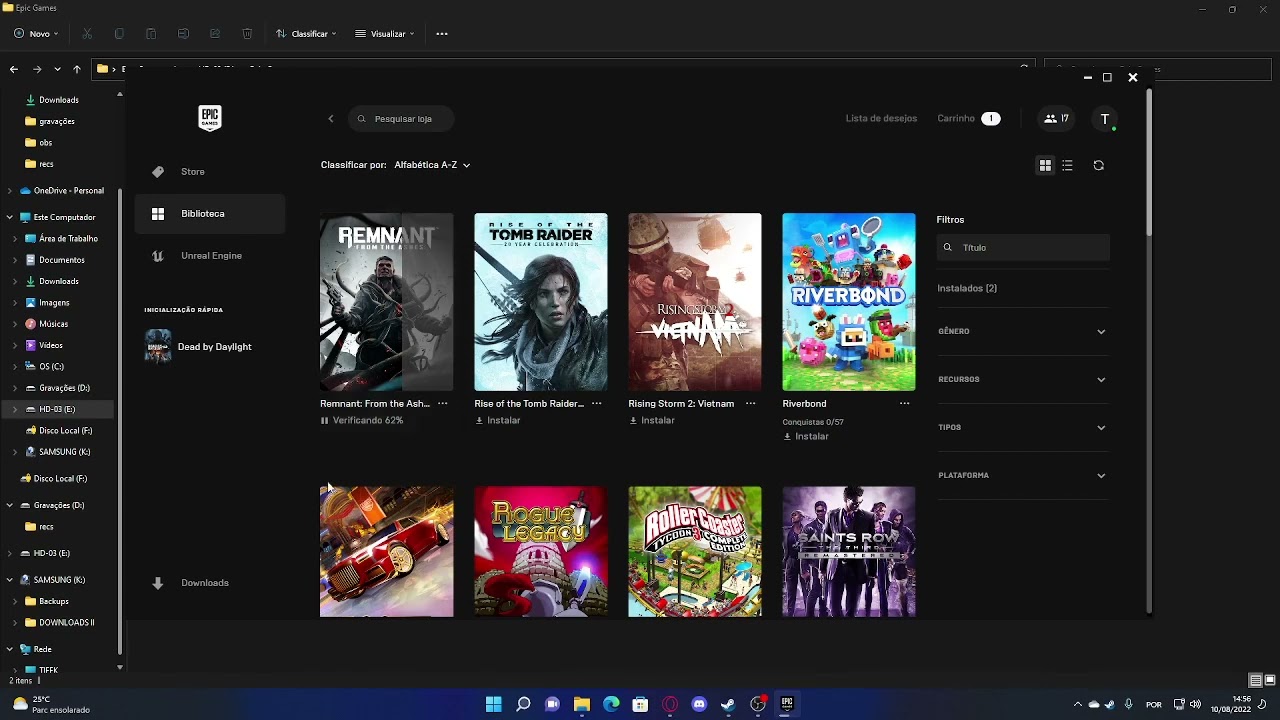Click the Pesquisar loja search field
This screenshot has width=1280, height=720.
coord(402,119)
